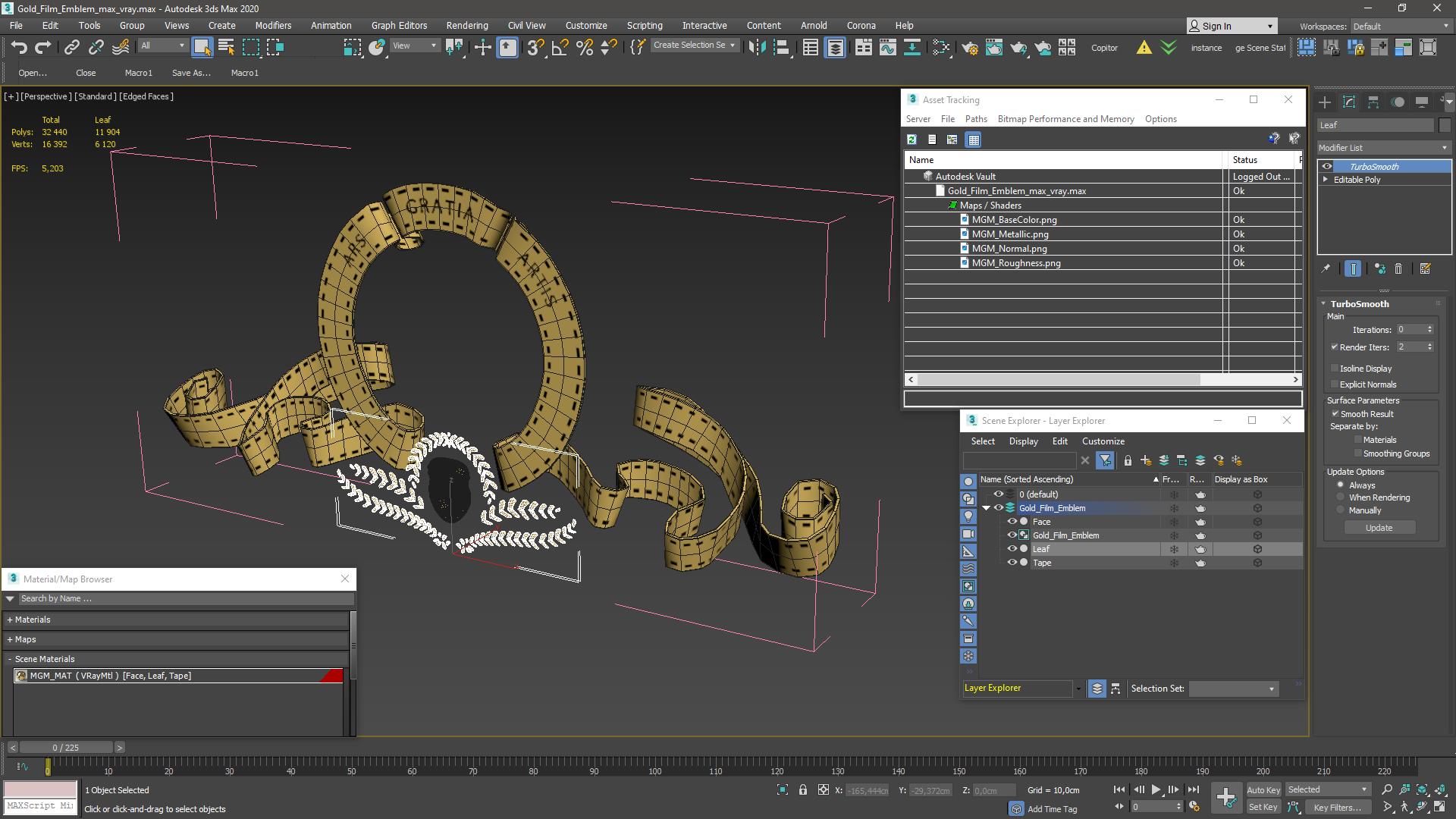This screenshot has height=819, width=1456.
Task: Click the Mirror tool icon
Action: pos(757,47)
